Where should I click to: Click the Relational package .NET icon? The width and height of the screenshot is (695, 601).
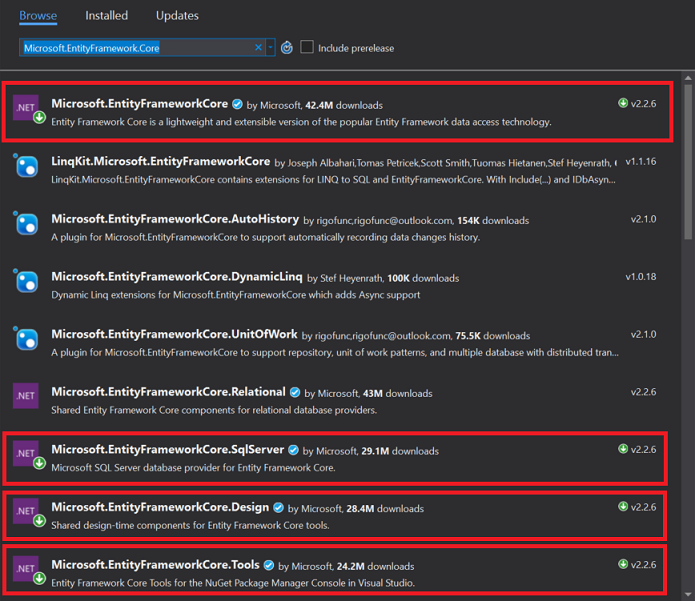click(x=26, y=395)
